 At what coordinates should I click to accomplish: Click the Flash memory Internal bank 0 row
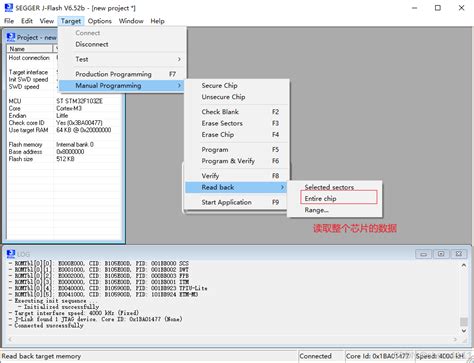coord(64,144)
